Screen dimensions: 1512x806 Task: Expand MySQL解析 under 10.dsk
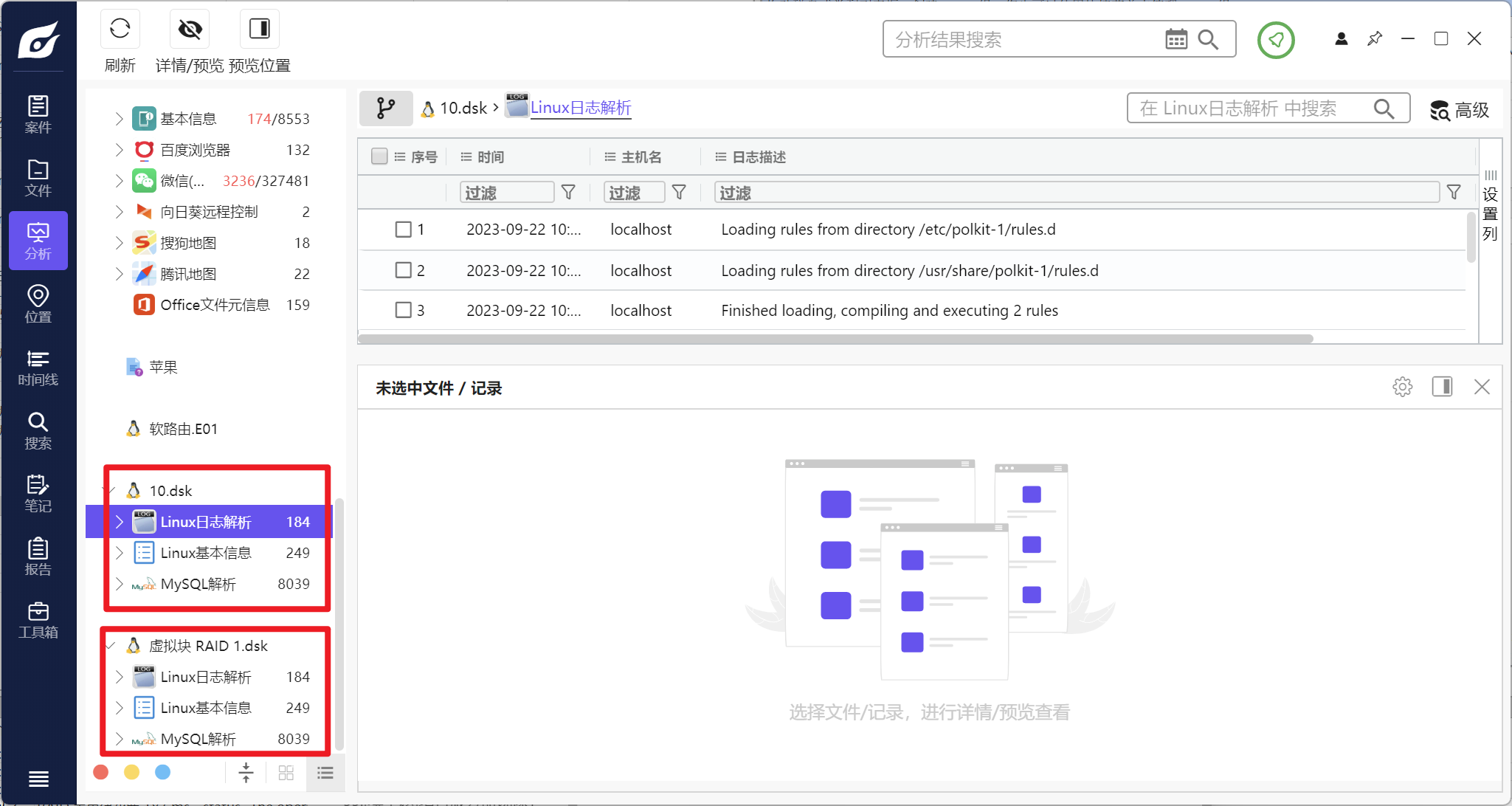pos(119,584)
